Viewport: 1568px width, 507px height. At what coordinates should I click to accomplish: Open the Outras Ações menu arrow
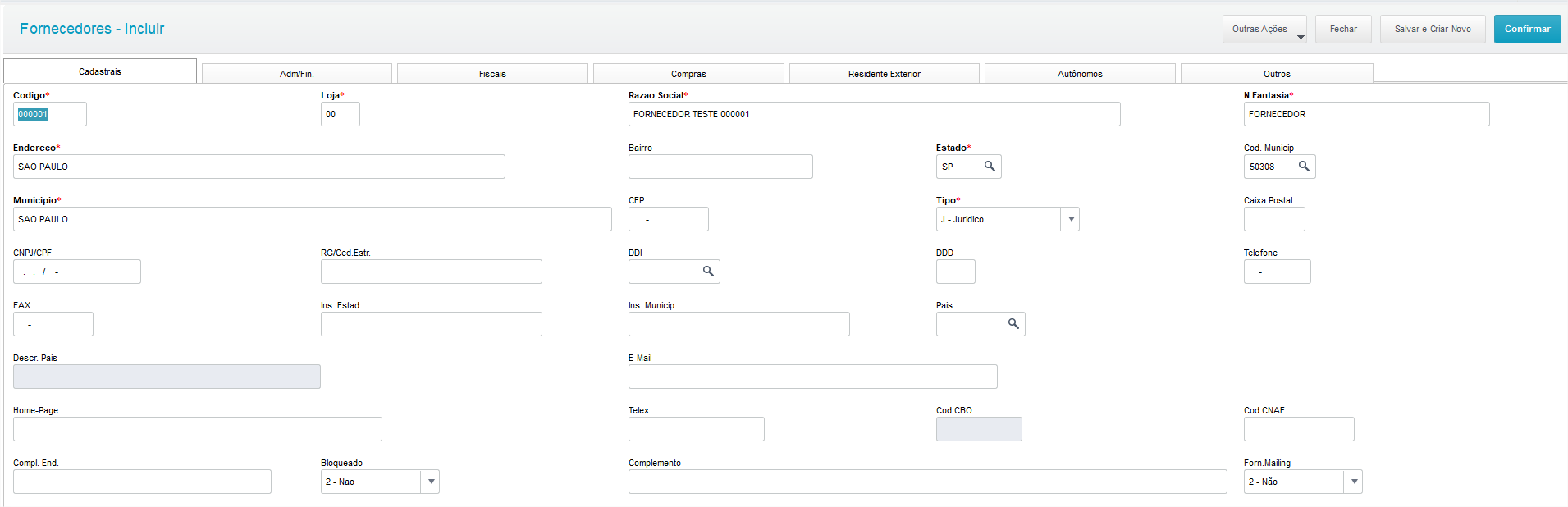(1301, 36)
